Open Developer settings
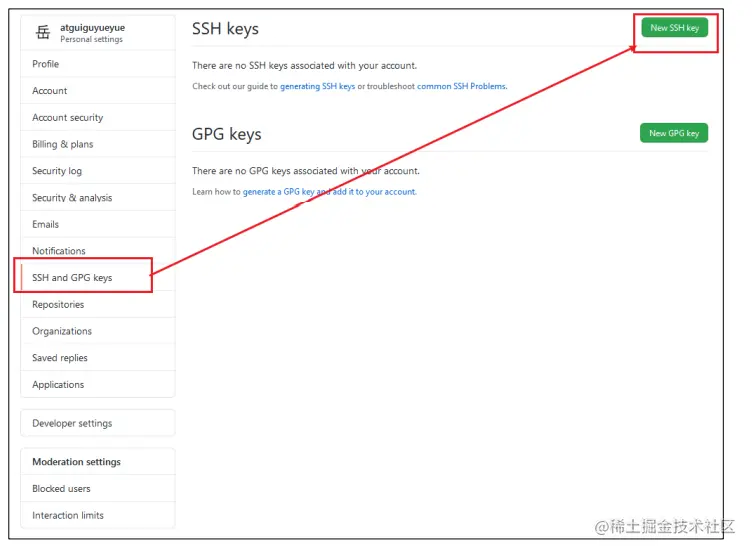This screenshot has height=552, width=752. tap(97, 423)
